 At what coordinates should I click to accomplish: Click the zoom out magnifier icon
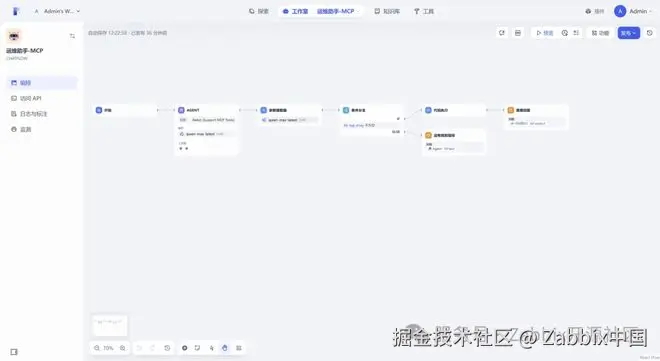97,348
